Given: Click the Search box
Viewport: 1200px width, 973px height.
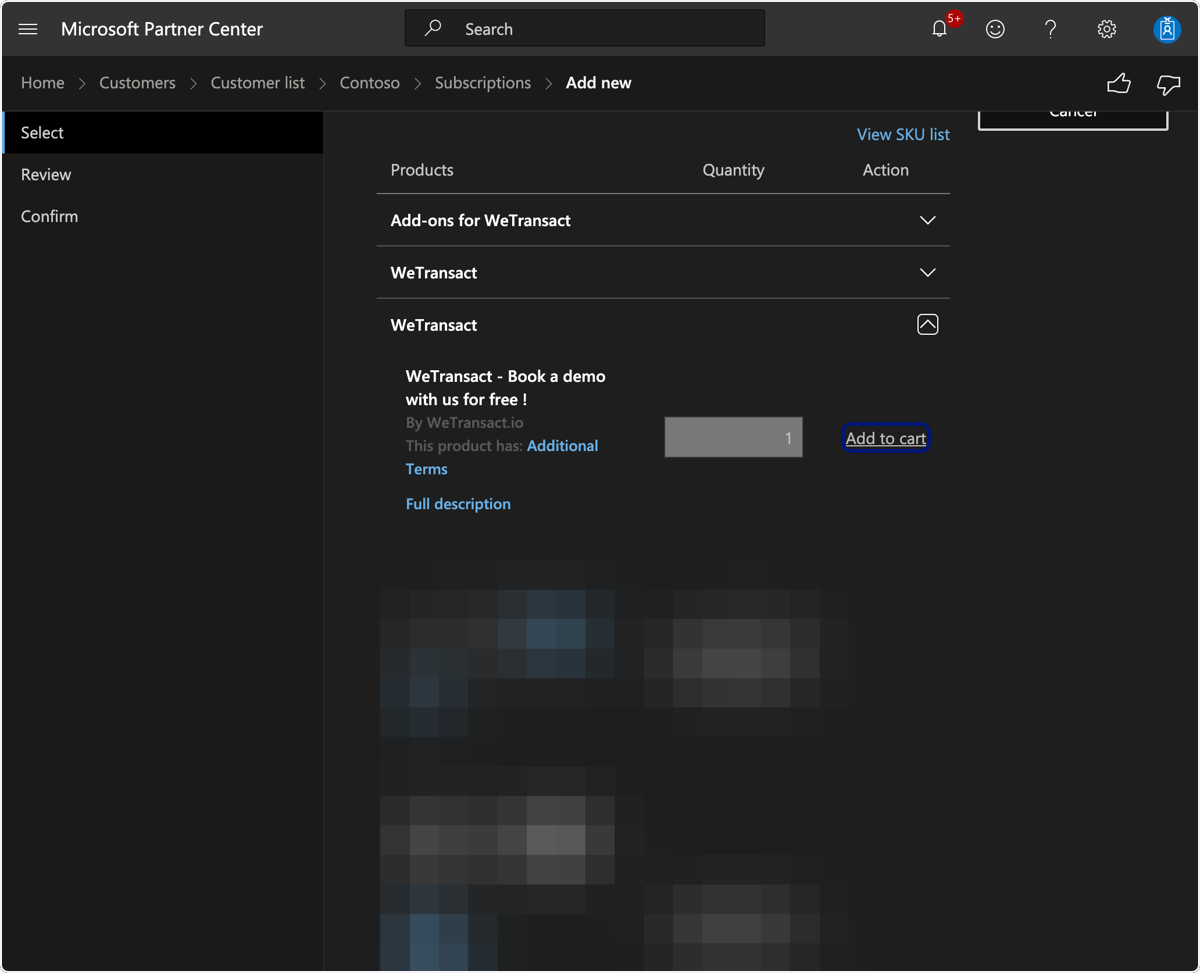Looking at the screenshot, I should tap(585, 29).
